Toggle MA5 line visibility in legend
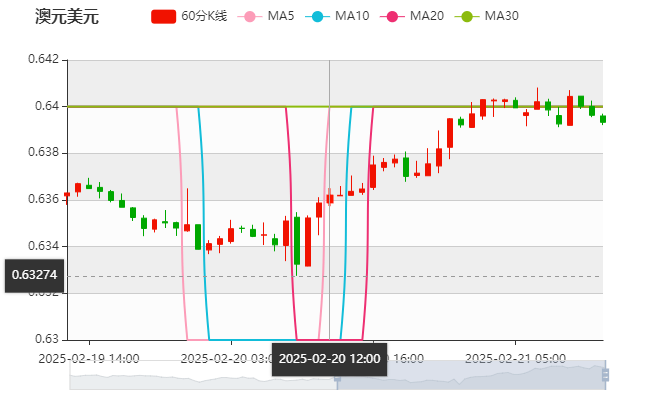 pyautogui.click(x=266, y=16)
